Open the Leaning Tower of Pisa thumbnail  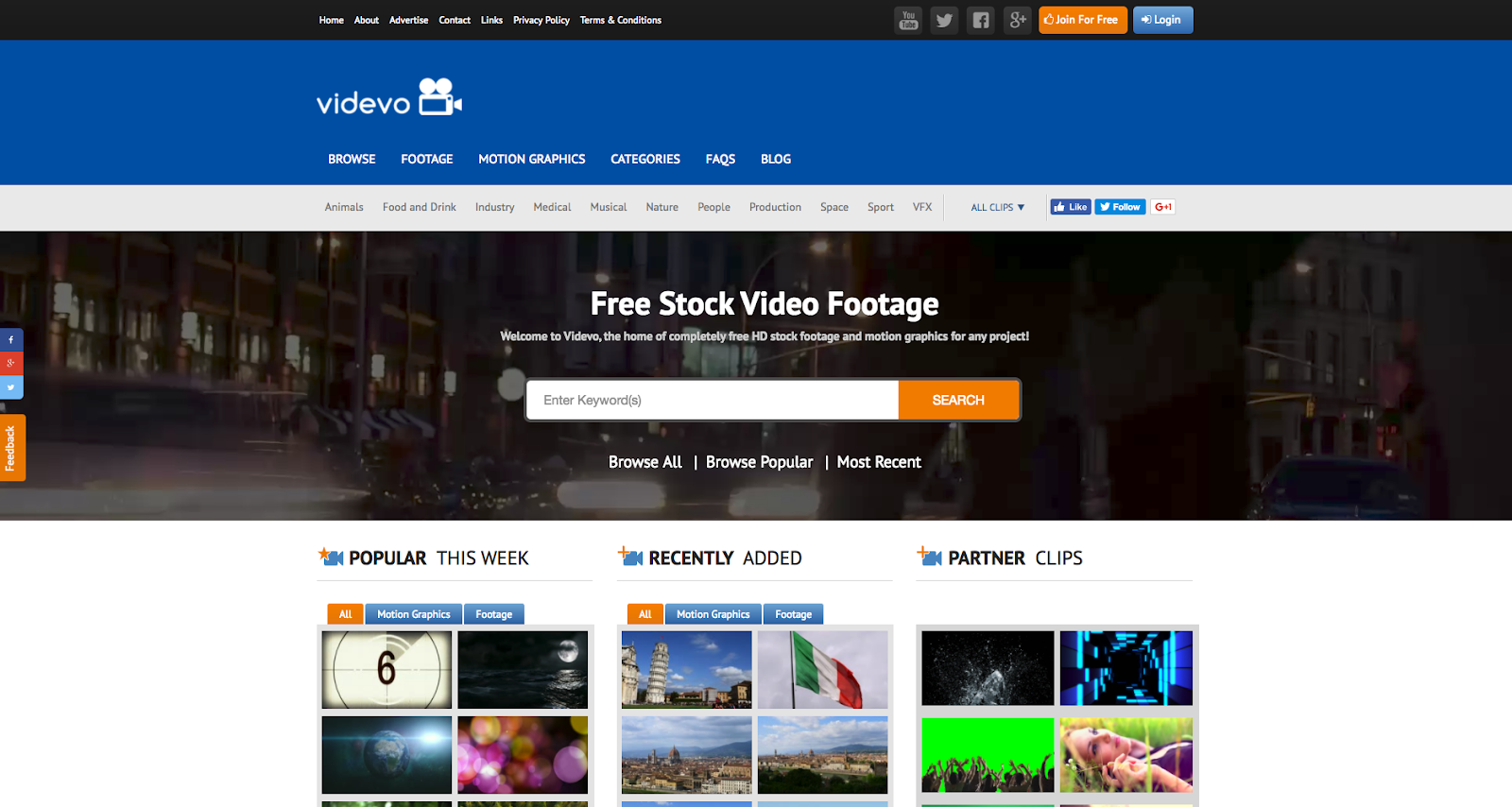[x=687, y=670]
